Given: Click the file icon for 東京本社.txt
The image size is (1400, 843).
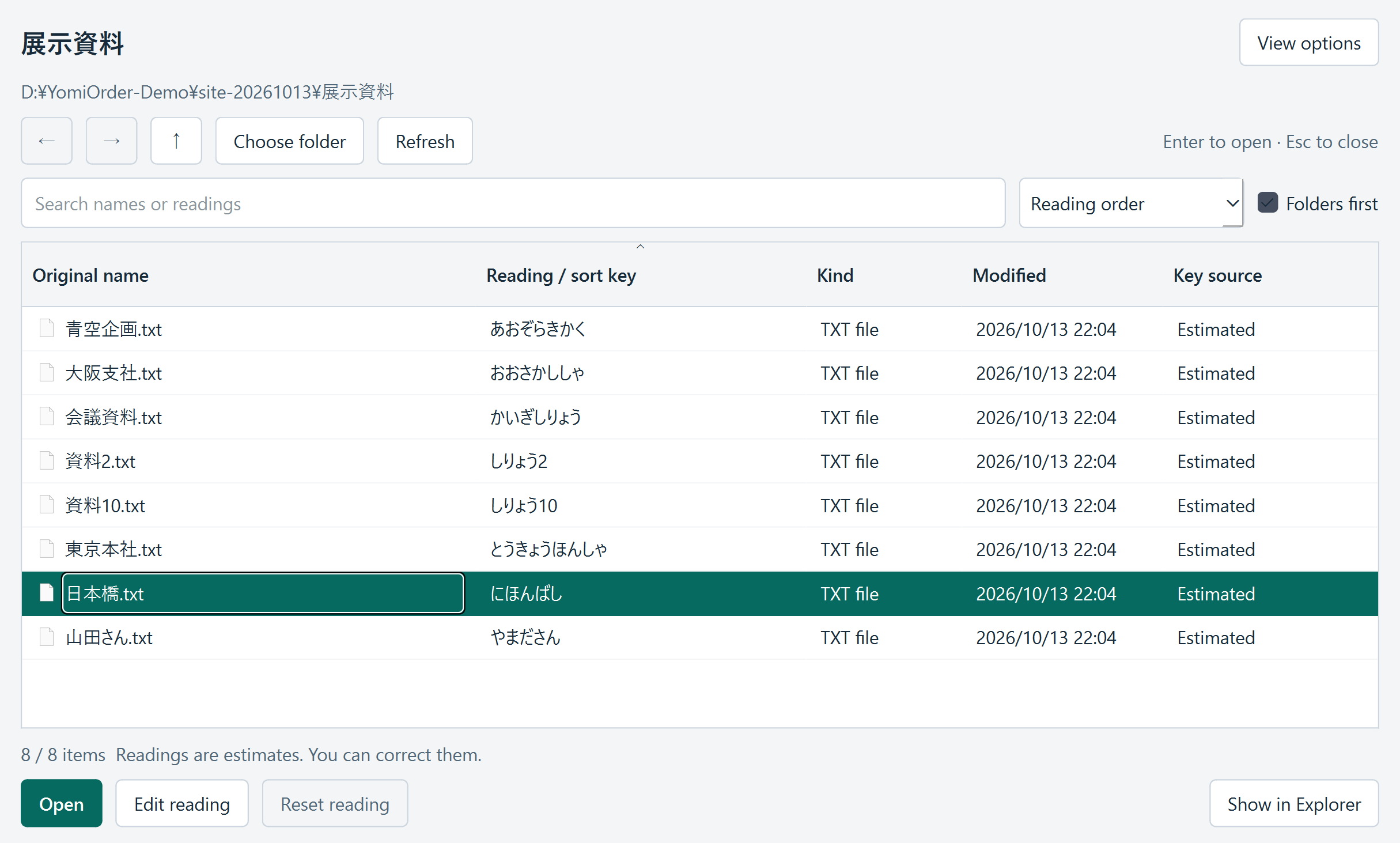Looking at the screenshot, I should coord(47,549).
